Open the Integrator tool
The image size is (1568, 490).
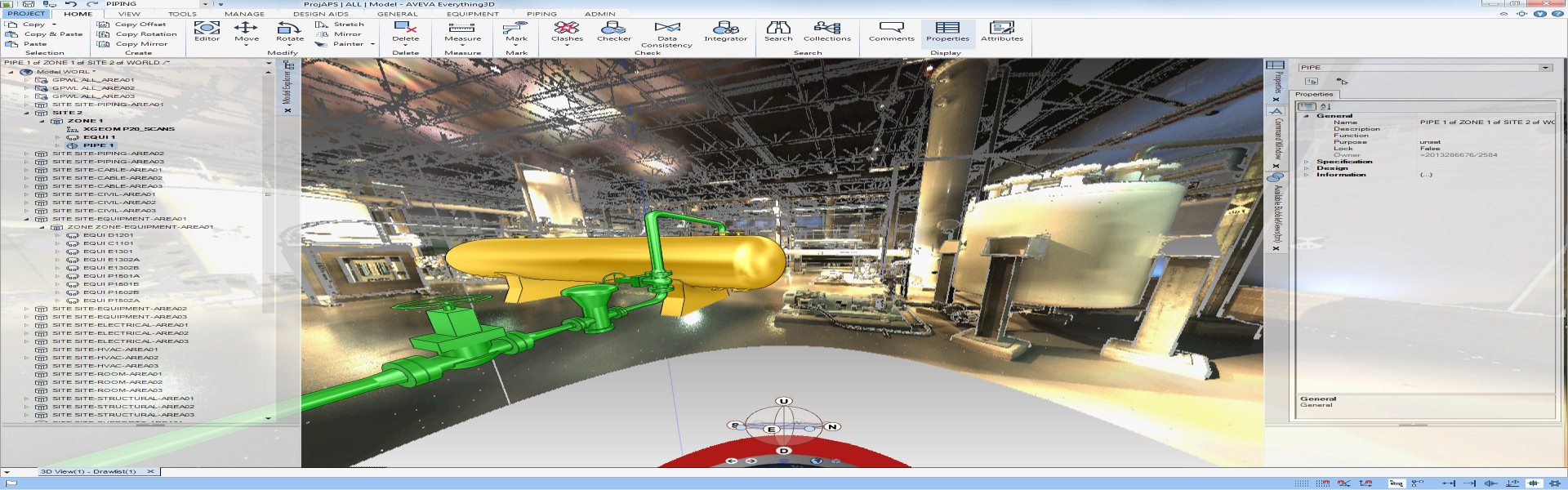[x=726, y=31]
